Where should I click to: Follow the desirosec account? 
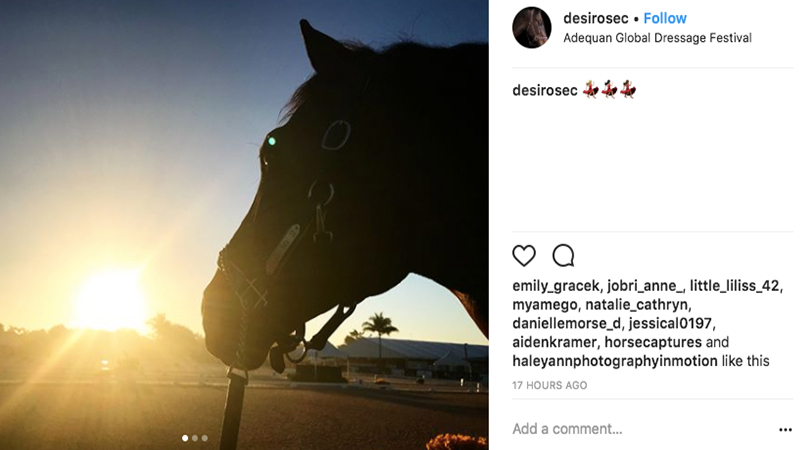pos(665,18)
